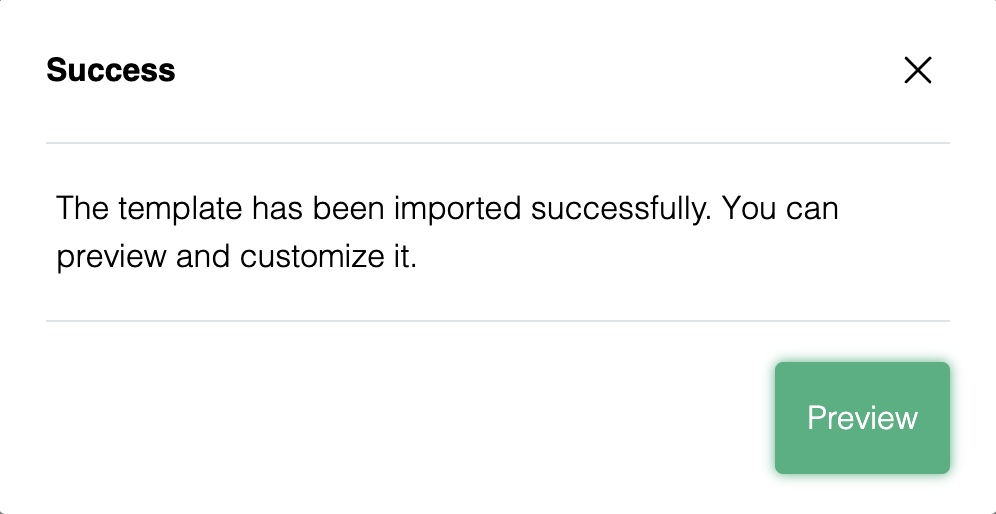Click the word 'template' in the message
The image size is (996, 514).
click(180, 209)
